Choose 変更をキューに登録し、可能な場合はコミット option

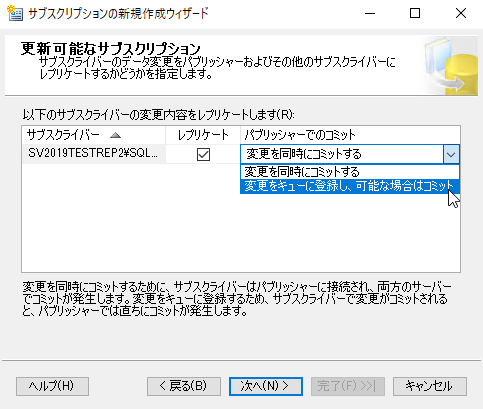[x=350, y=186]
